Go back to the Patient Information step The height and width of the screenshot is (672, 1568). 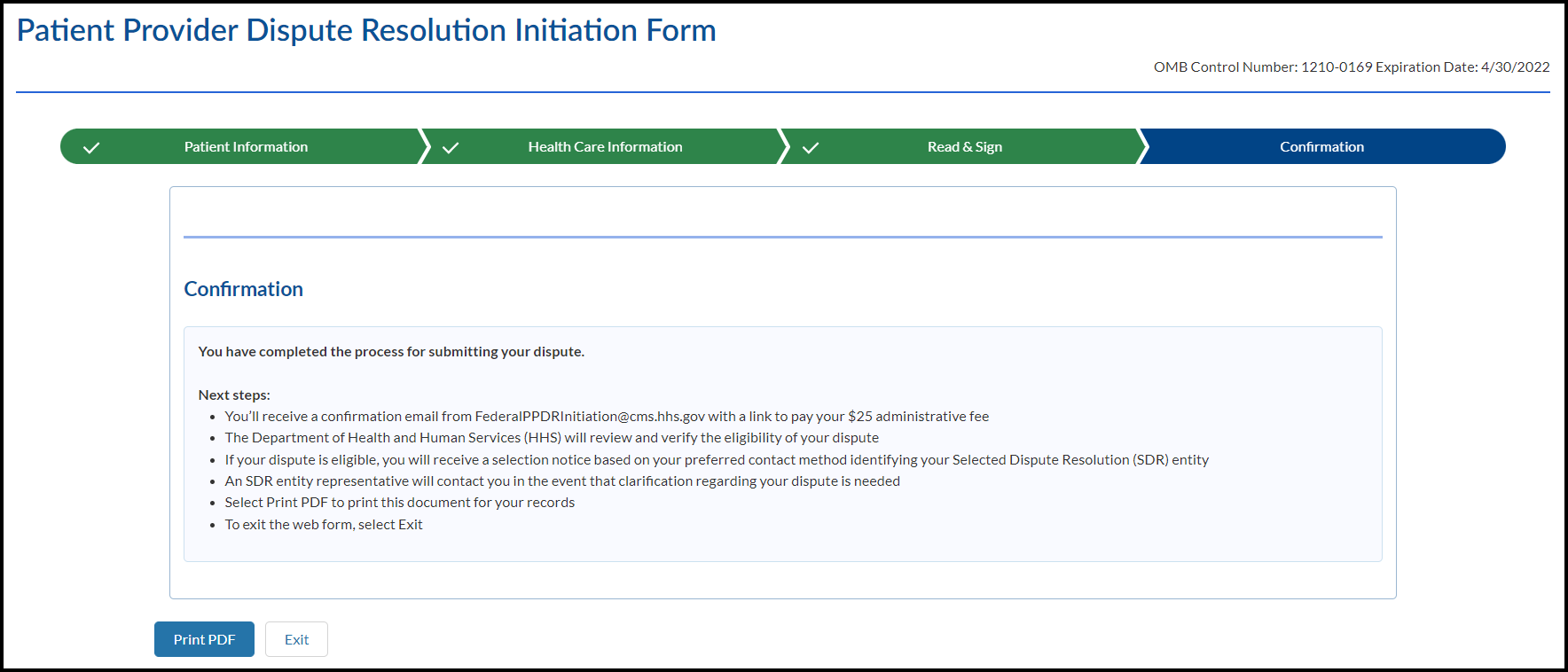tap(246, 147)
